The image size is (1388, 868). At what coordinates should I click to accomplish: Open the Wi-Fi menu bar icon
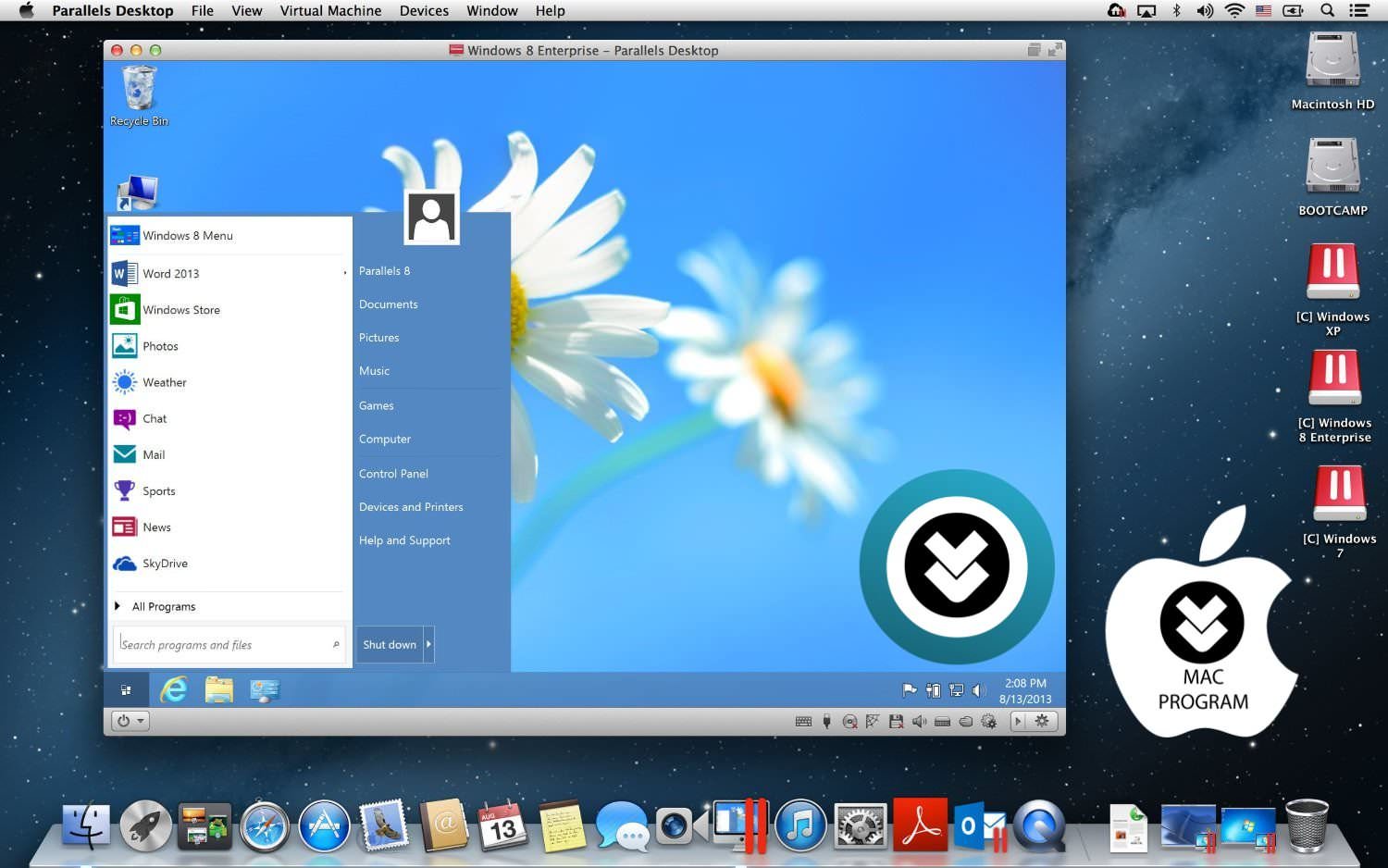(1233, 10)
